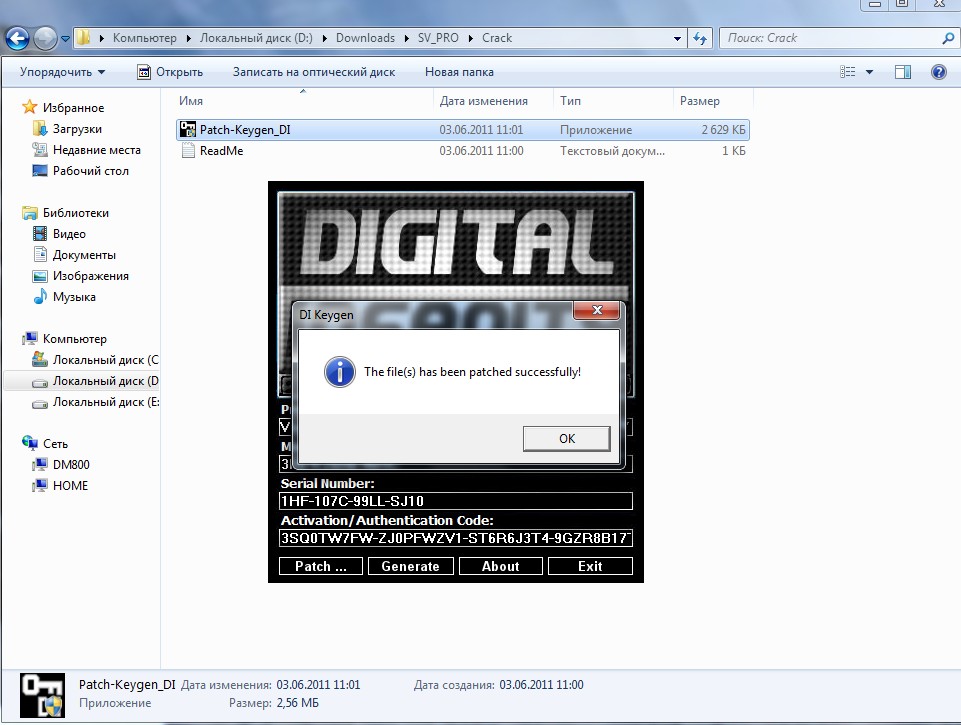Click Downloads in the address breadcrumb
Screen dimensions: 961x725
tap(365, 38)
